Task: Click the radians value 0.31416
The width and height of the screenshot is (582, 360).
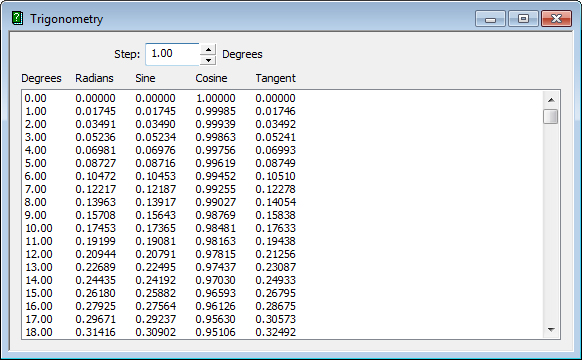Action: click(x=95, y=332)
